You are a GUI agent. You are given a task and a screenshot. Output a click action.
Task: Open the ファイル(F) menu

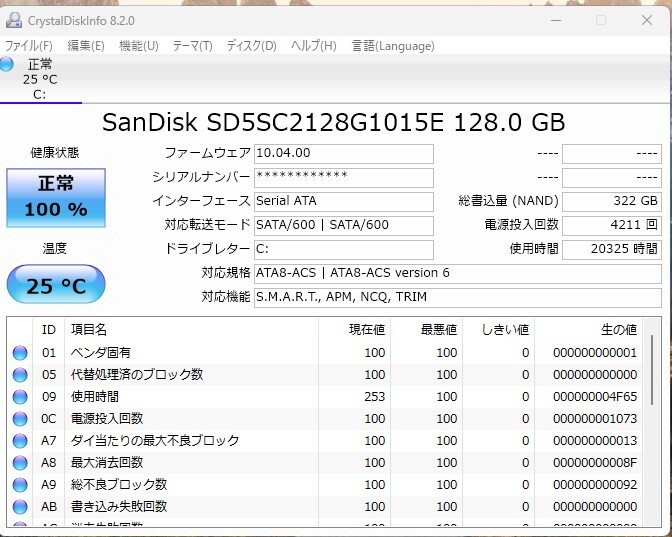pyautogui.click(x=29, y=45)
